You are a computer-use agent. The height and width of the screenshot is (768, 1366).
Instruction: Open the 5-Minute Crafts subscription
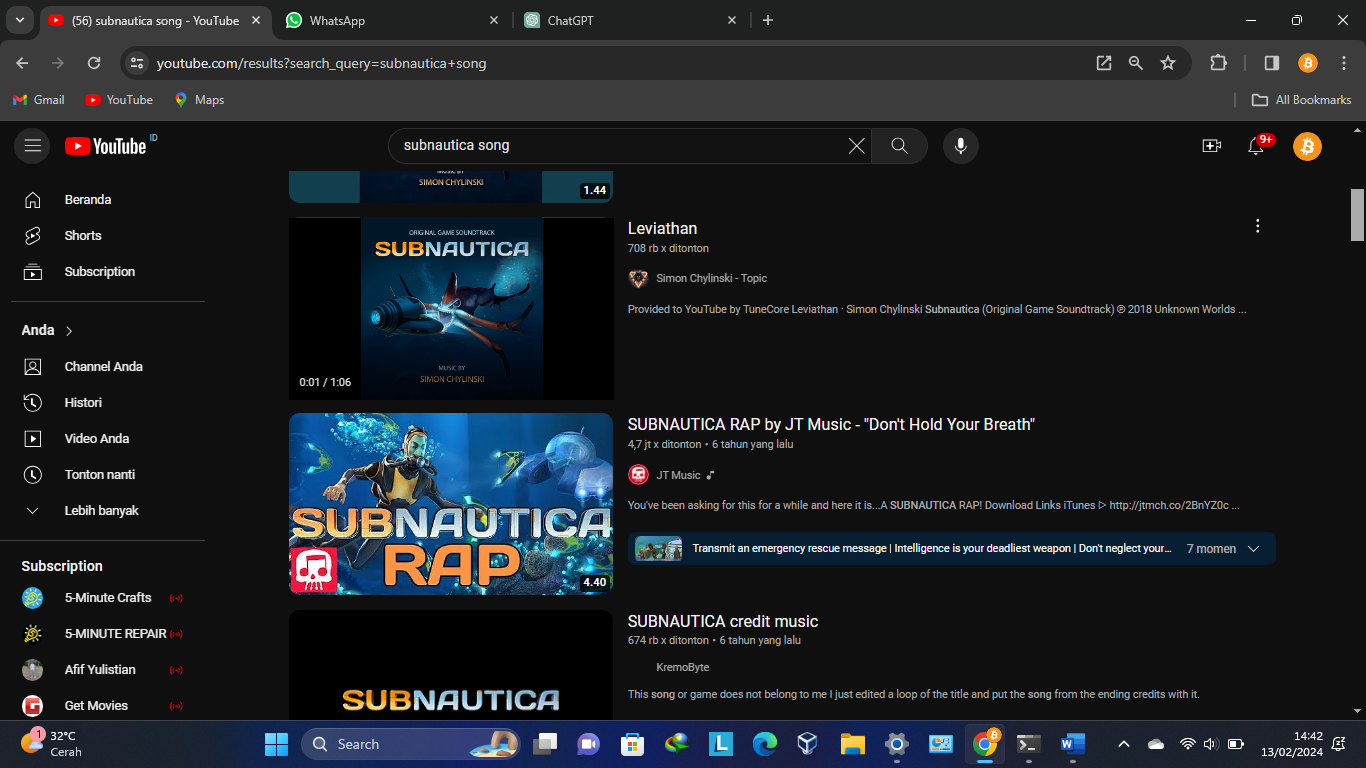pos(108,597)
